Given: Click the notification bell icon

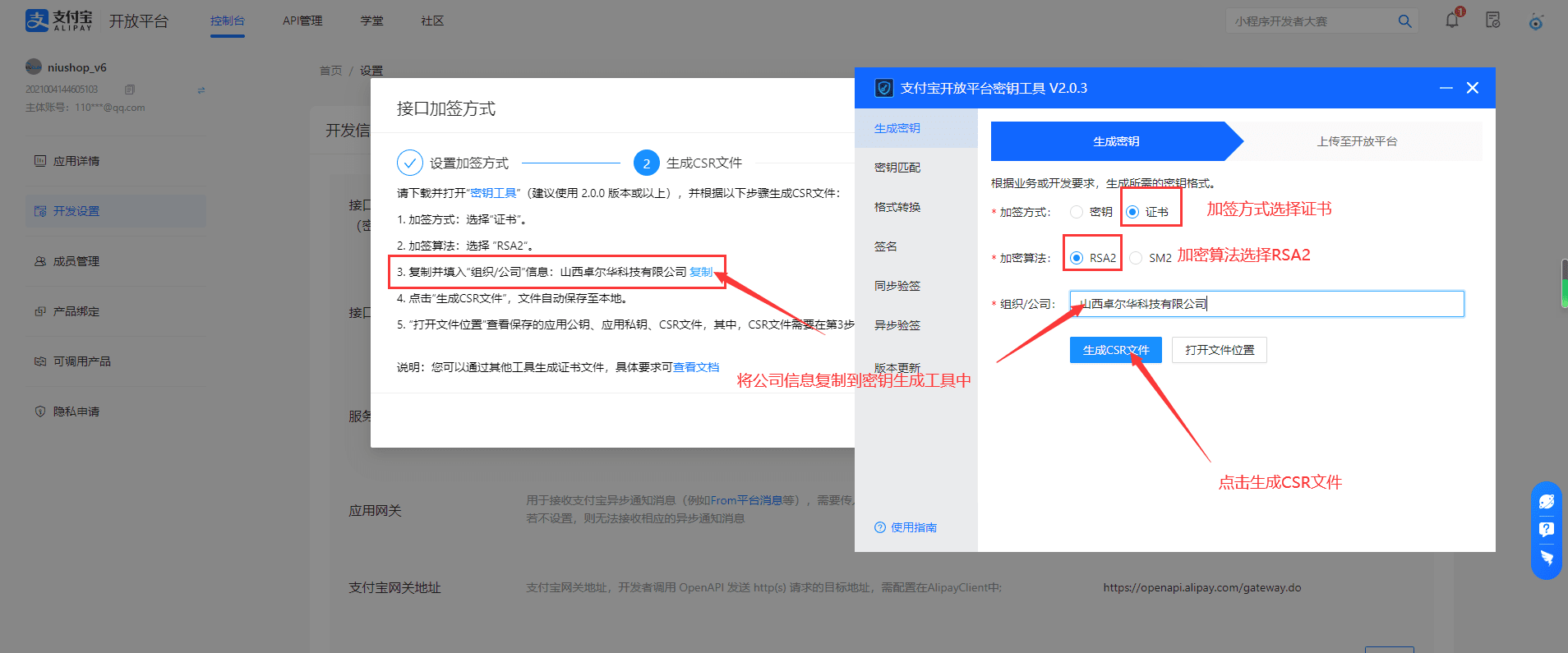Looking at the screenshot, I should click(1452, 21).
